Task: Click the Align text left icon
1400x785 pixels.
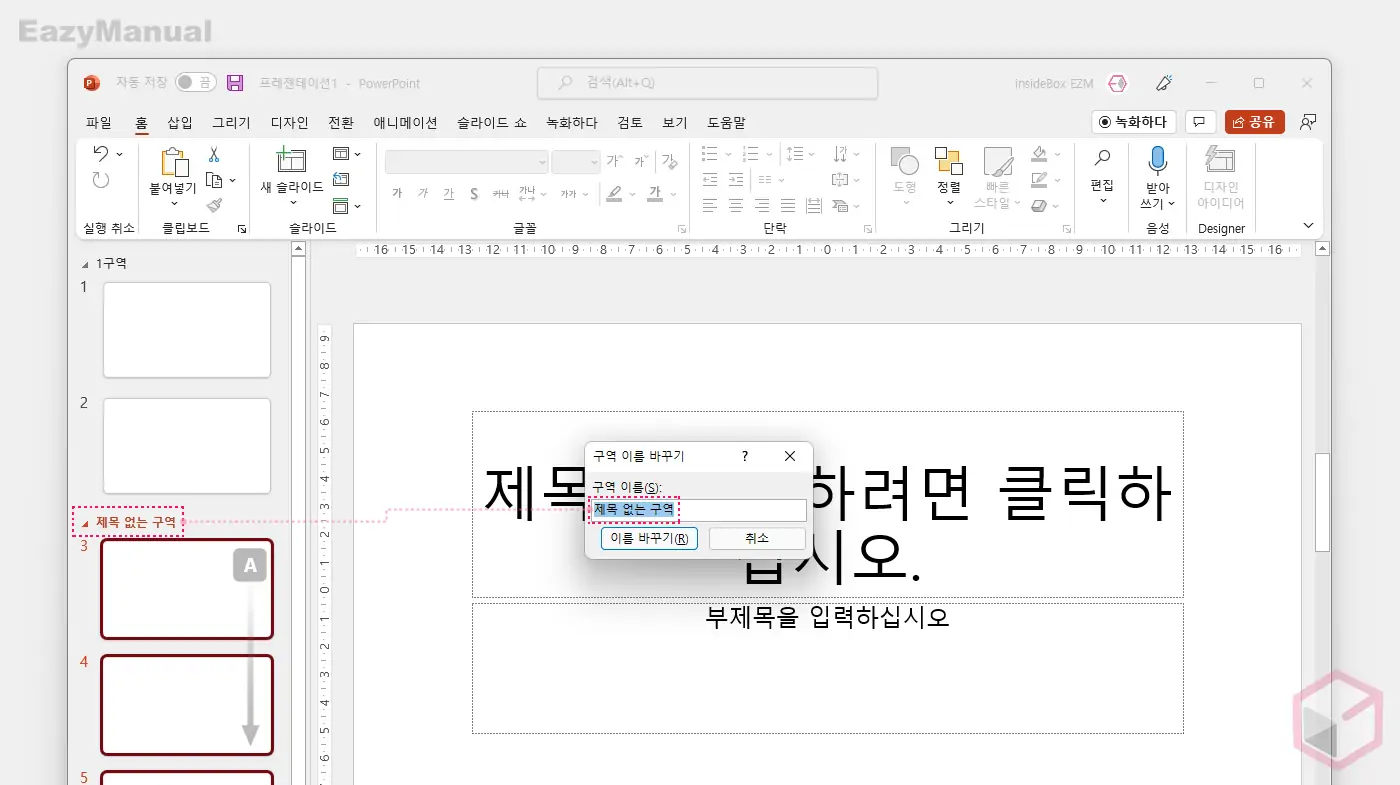Action: pos(710,205)
